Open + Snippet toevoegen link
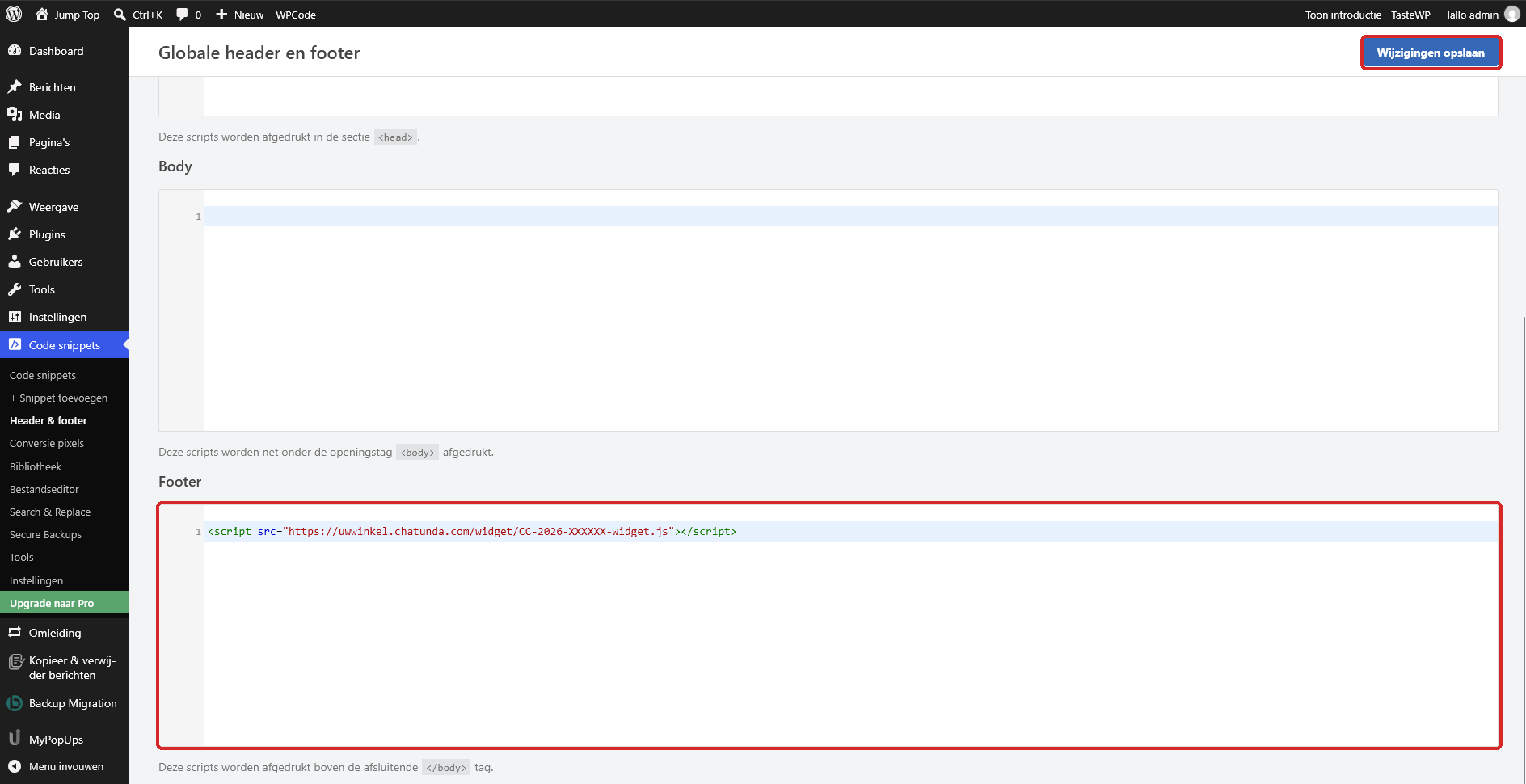 [x=58, y=398]
